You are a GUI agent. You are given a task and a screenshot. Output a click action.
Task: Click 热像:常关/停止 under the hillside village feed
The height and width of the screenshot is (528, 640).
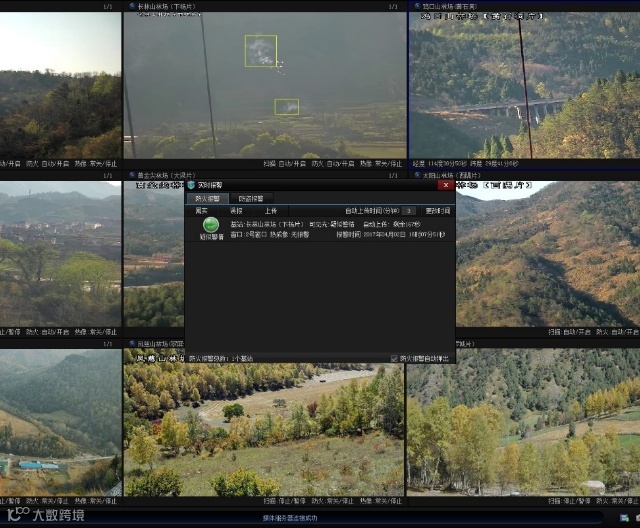point(96,332)
